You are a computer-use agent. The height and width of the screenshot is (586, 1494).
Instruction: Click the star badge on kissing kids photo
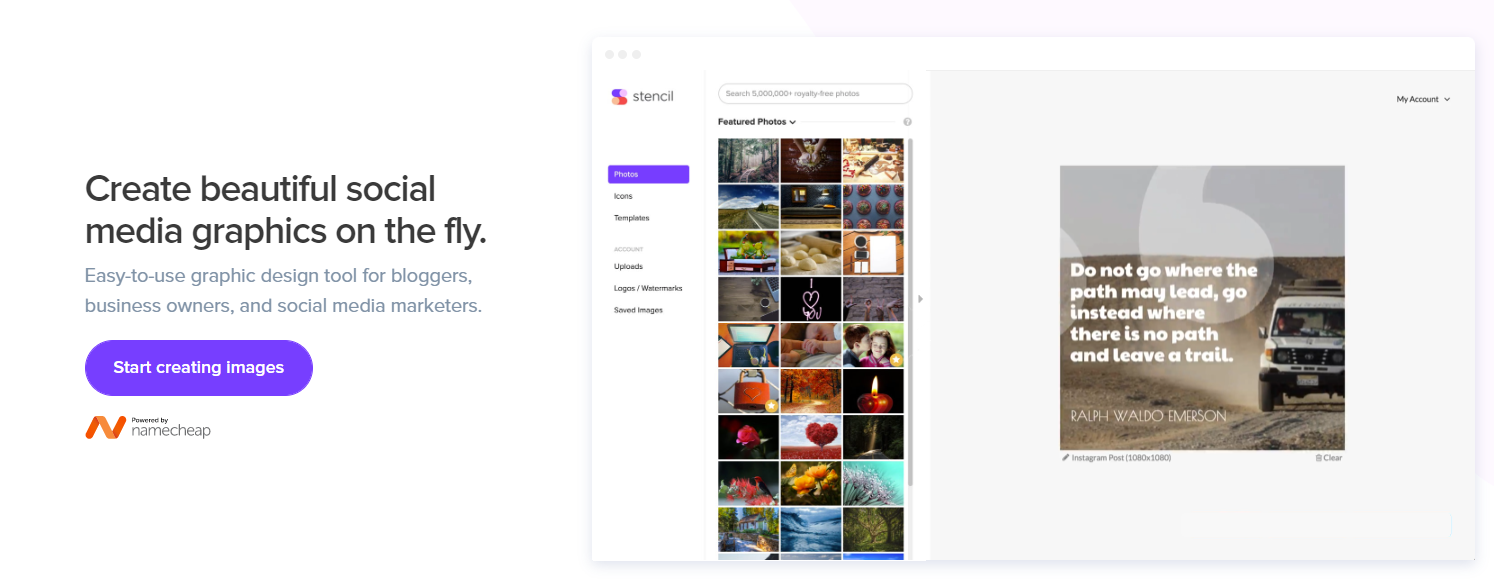(896, 359)
